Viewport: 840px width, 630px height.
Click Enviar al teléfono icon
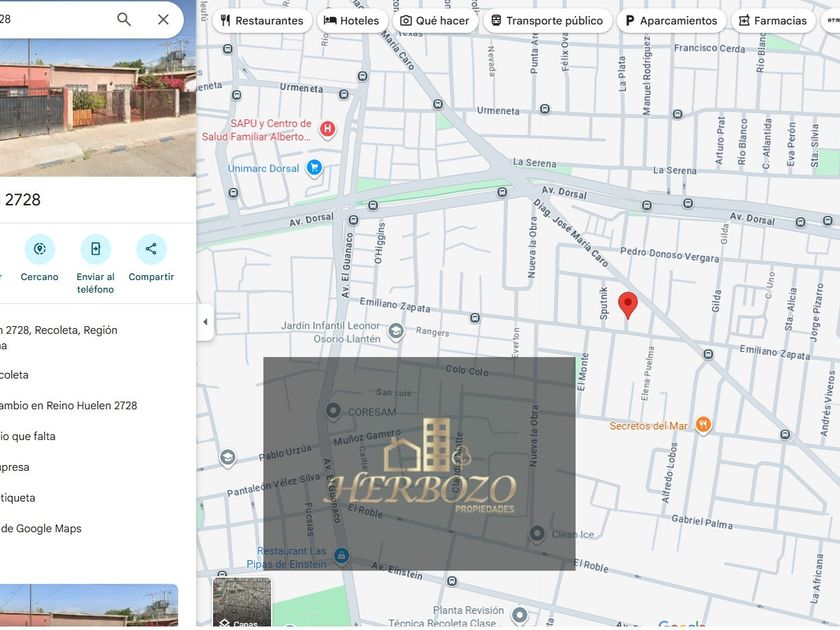click(95, 249)
